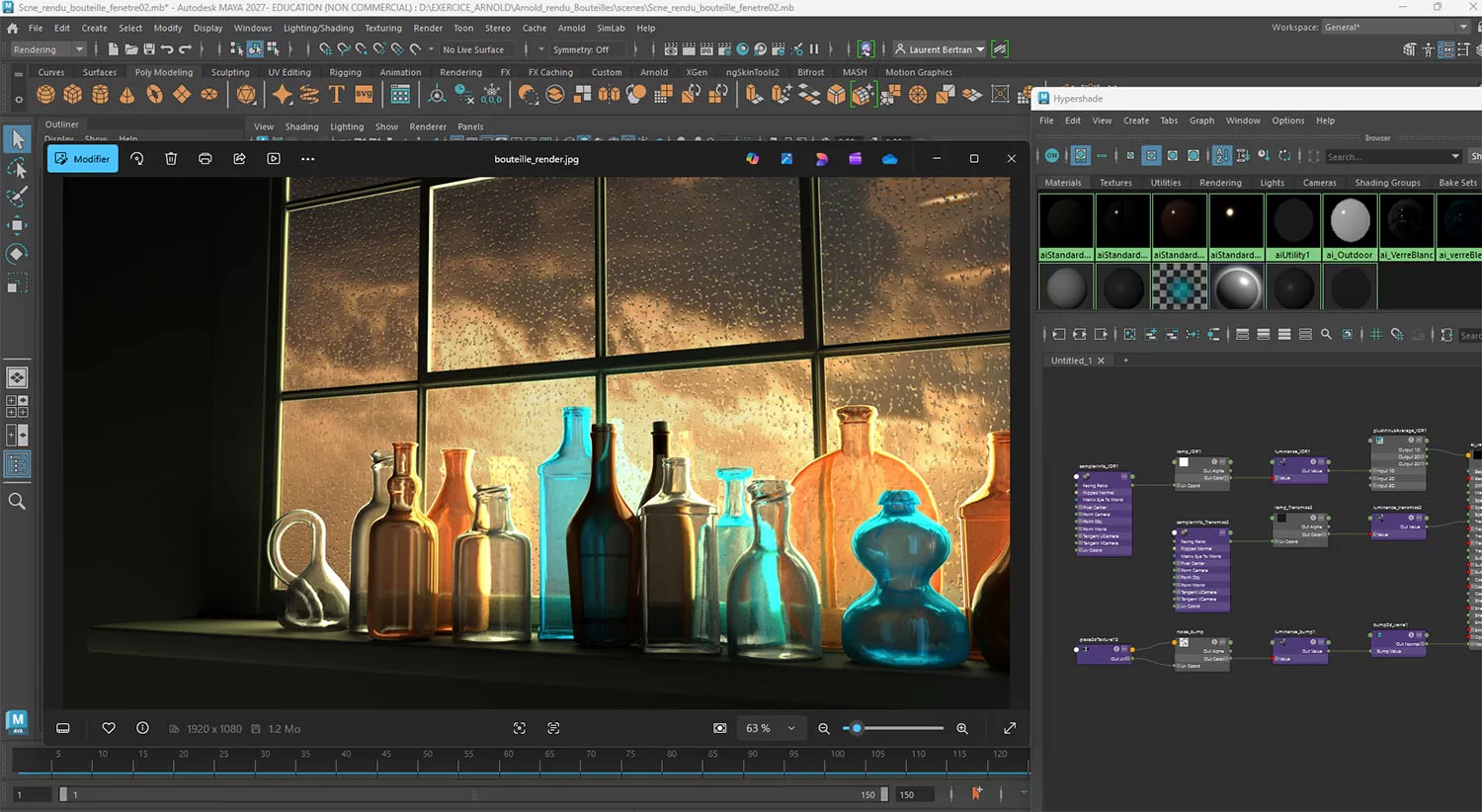1482x812 pixels.
Task: Toggle the grid in the Hypershade graph toolbar
Action: (1376, 335)
